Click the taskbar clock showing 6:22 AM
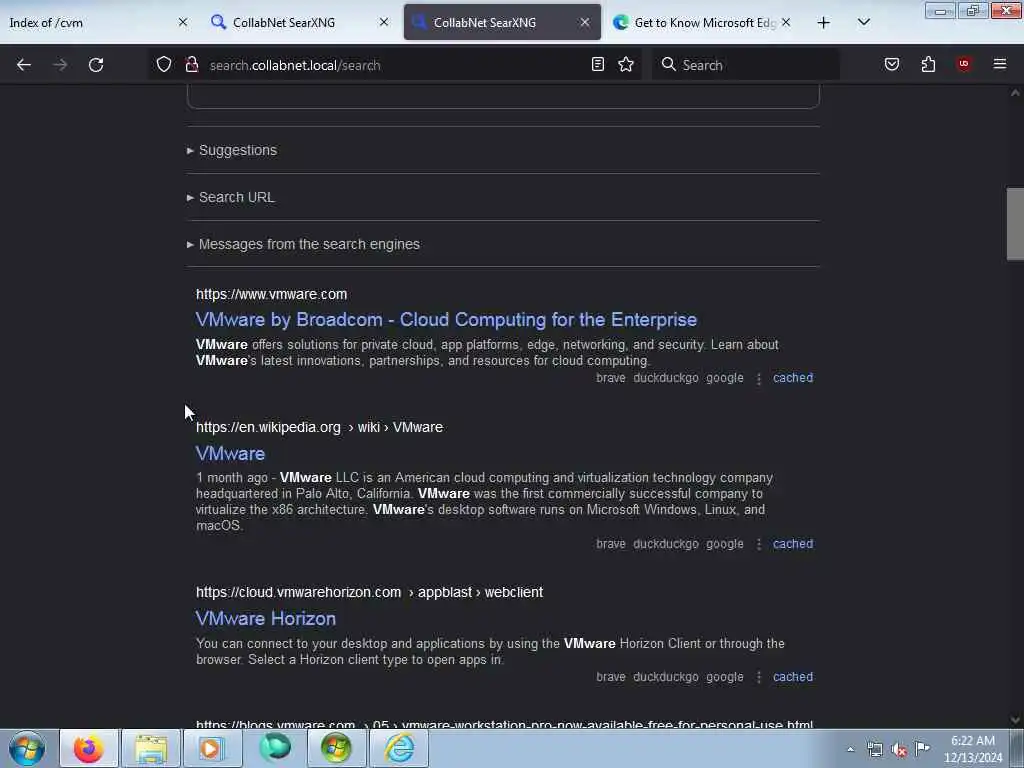This screenshot has height=768, width=1024. coord(972,749)
